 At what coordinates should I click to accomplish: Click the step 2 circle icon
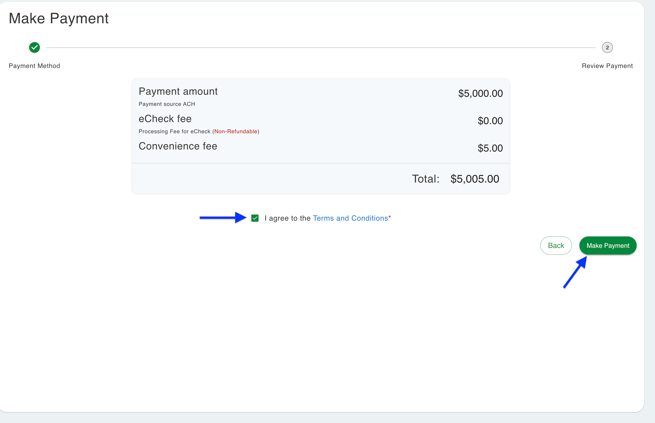607,47
